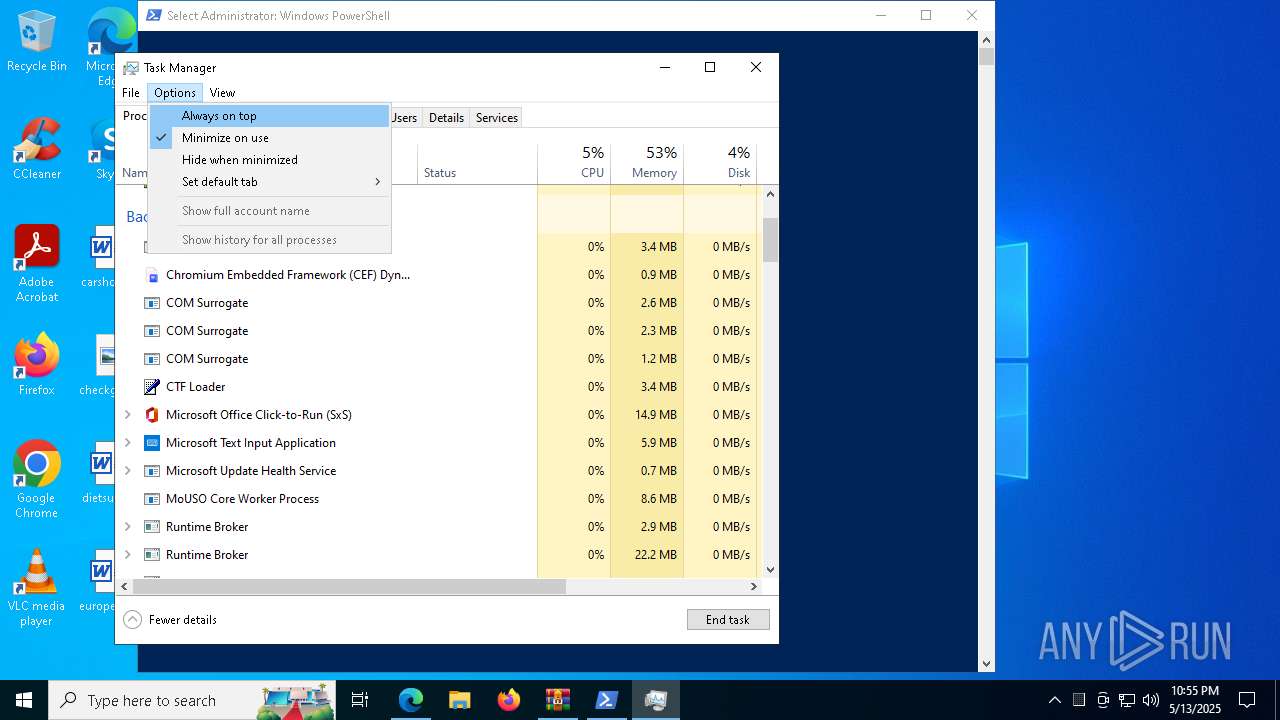
Task: Switch to the Services tab
Action: pos(497,118)
